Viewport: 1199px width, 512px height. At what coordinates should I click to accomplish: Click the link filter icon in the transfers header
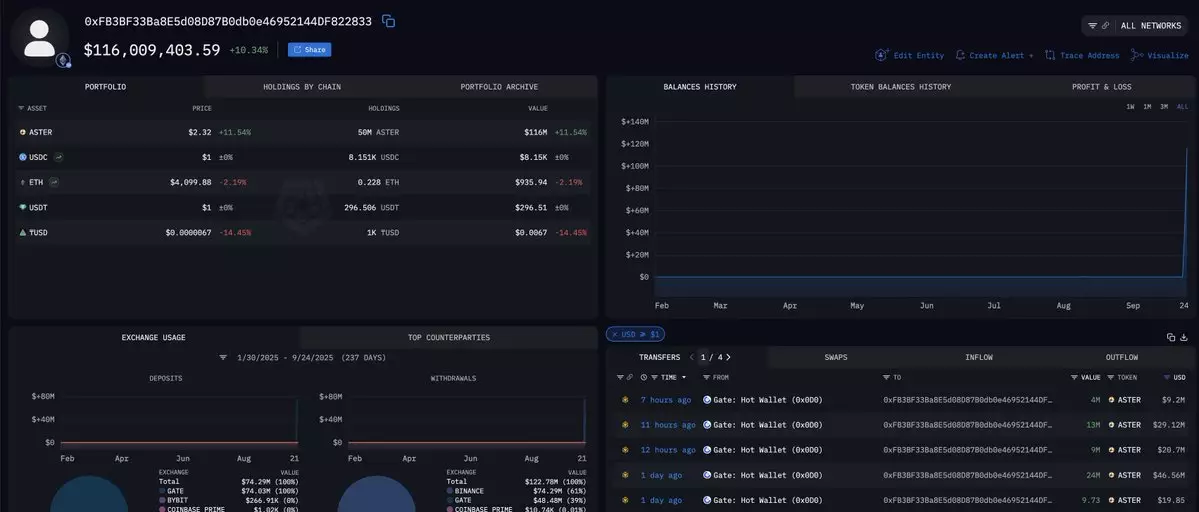[629, 378]
